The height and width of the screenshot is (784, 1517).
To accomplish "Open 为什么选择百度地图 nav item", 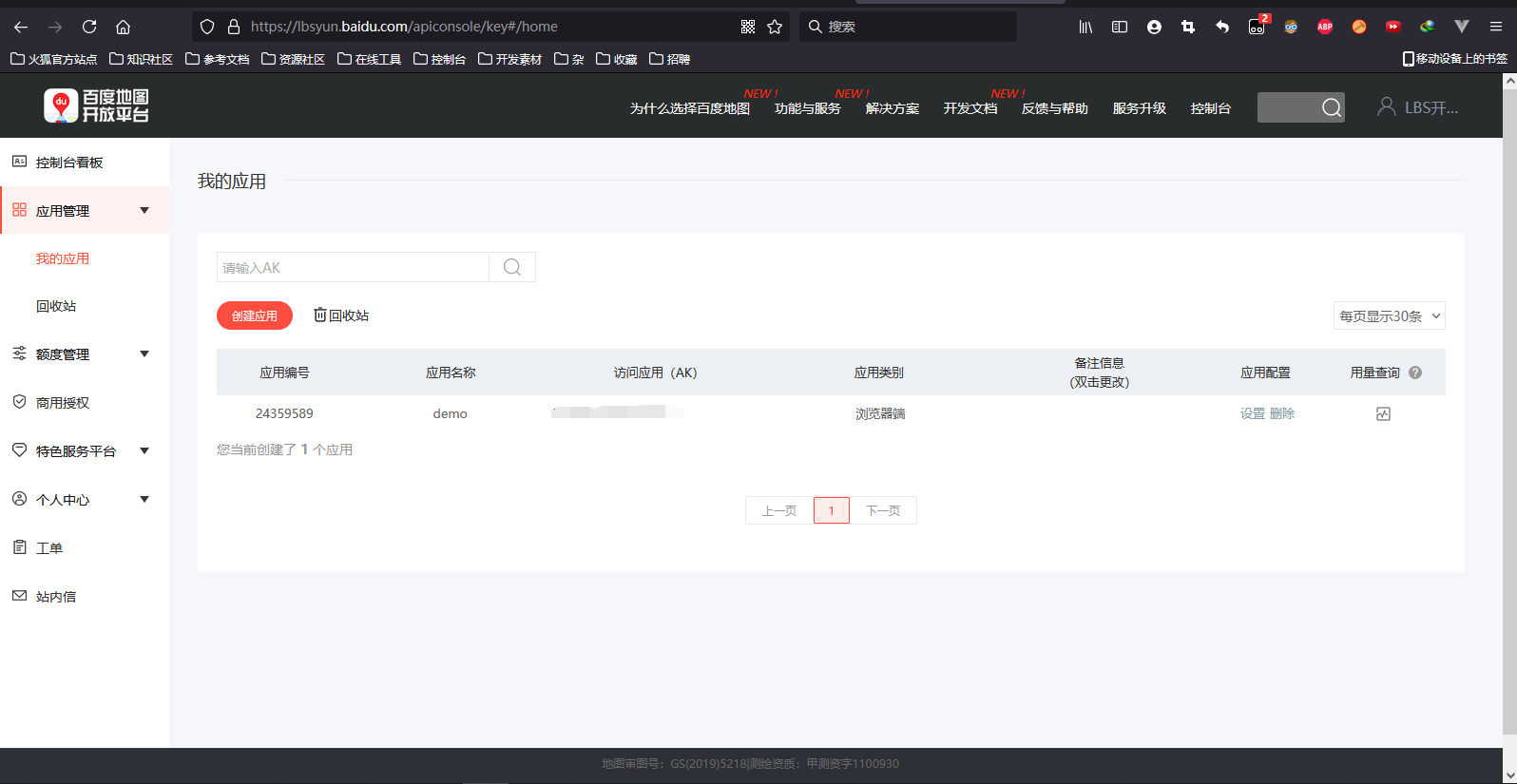I will pos(690,108).
